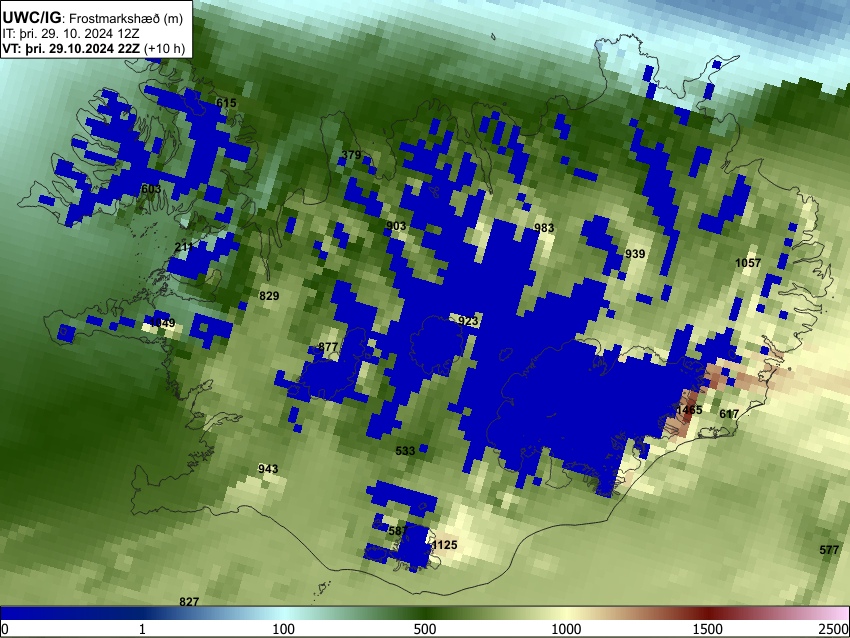Screen dimensions: 850x638
Task: Select the map value 983
Action: (544, 228)
